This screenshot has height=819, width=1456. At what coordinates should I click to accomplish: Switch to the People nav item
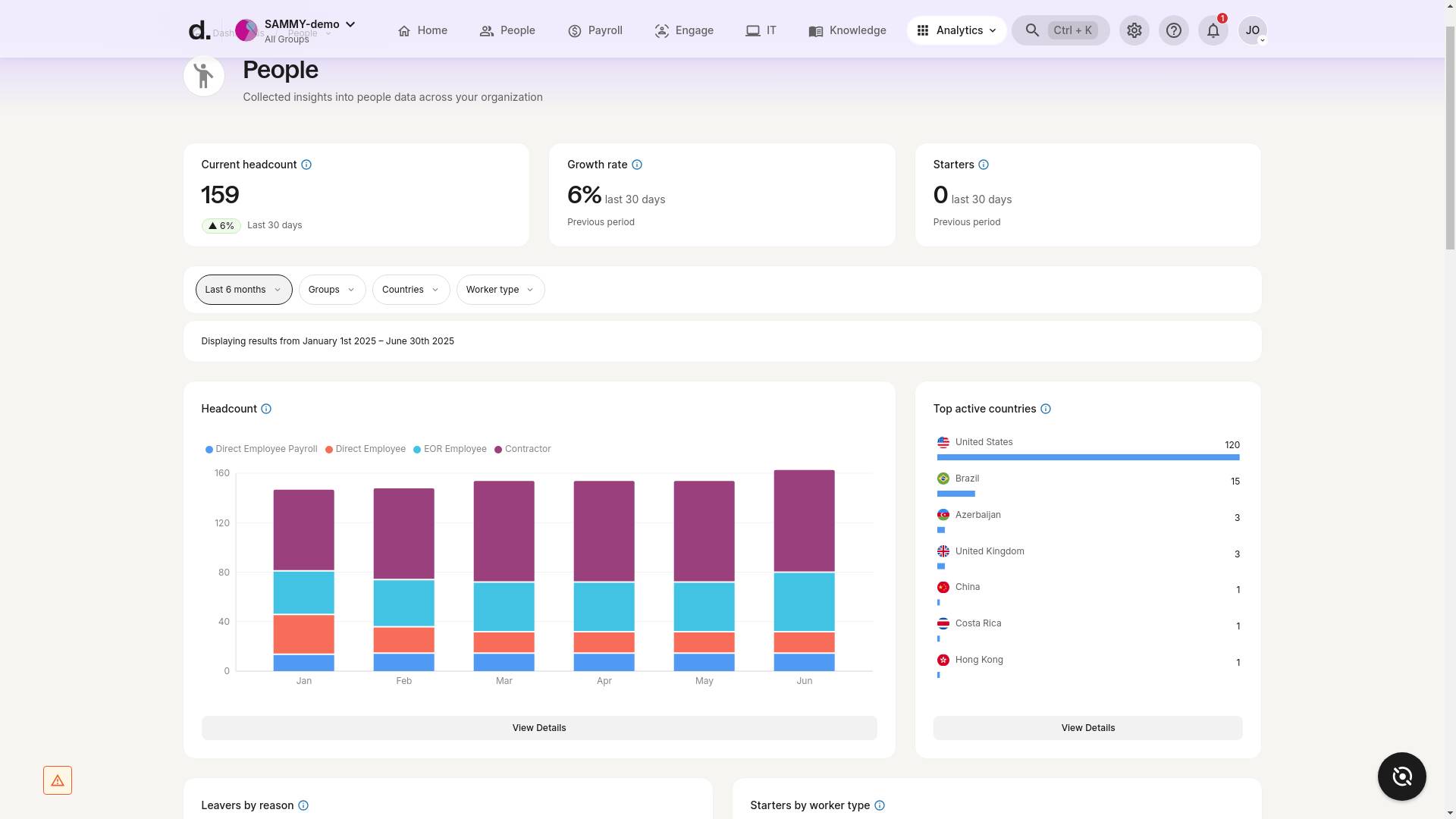point(507,30)
